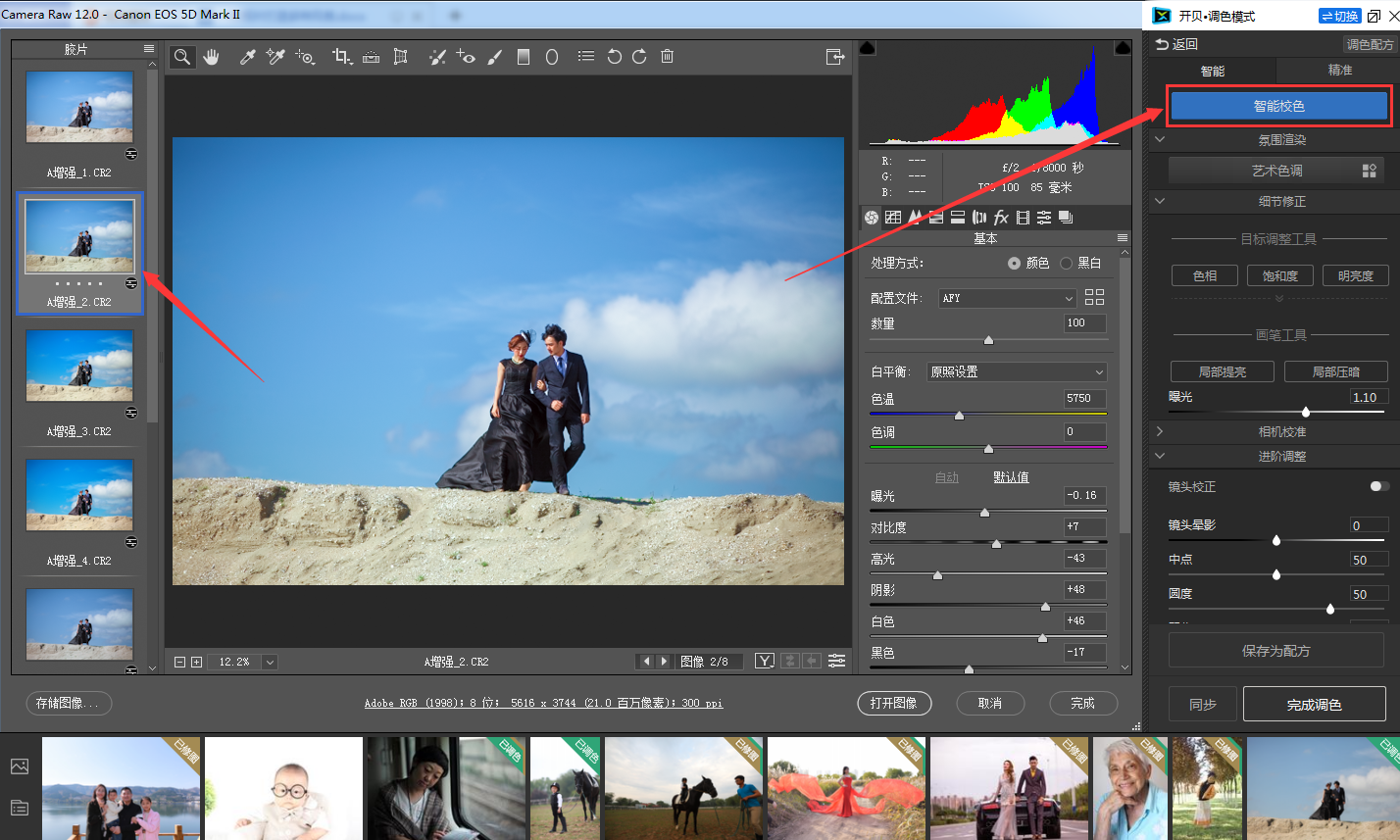Choose the Color Sampler tool
This screenshot has width=1400, height=840.
(275, 57)
